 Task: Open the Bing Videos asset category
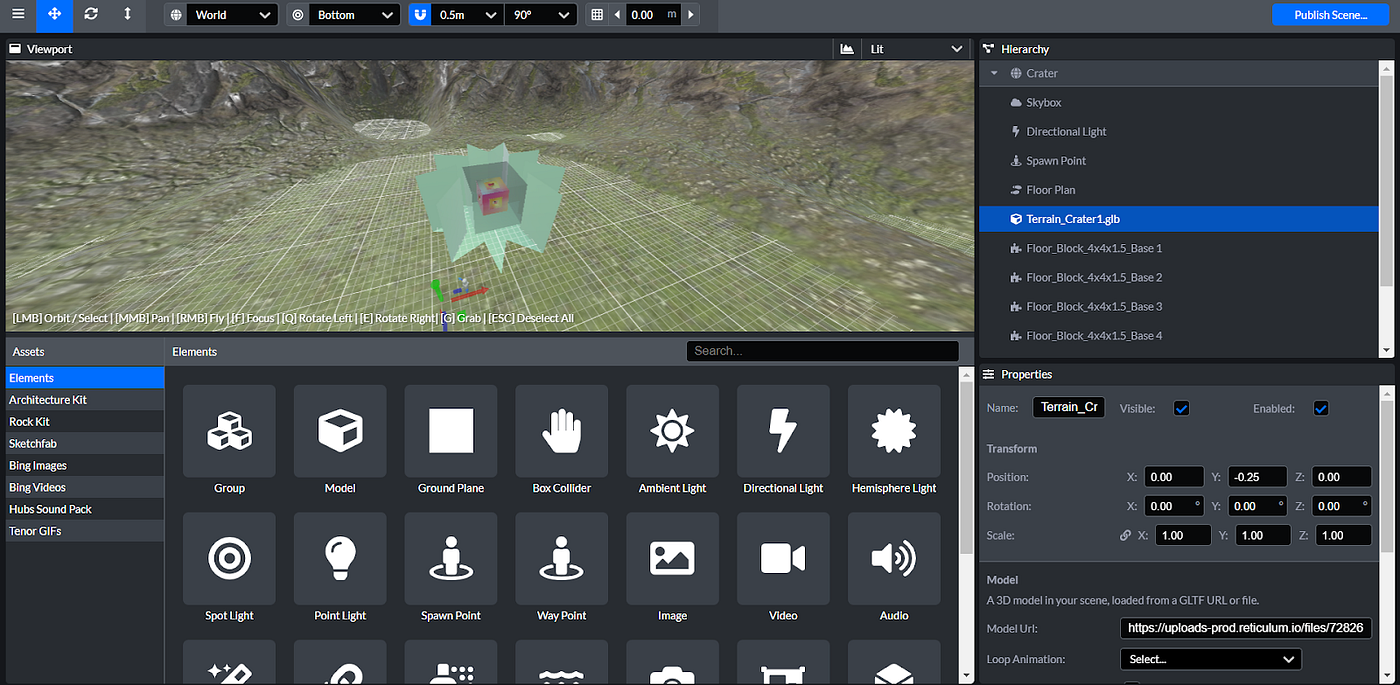click(85, 487)
